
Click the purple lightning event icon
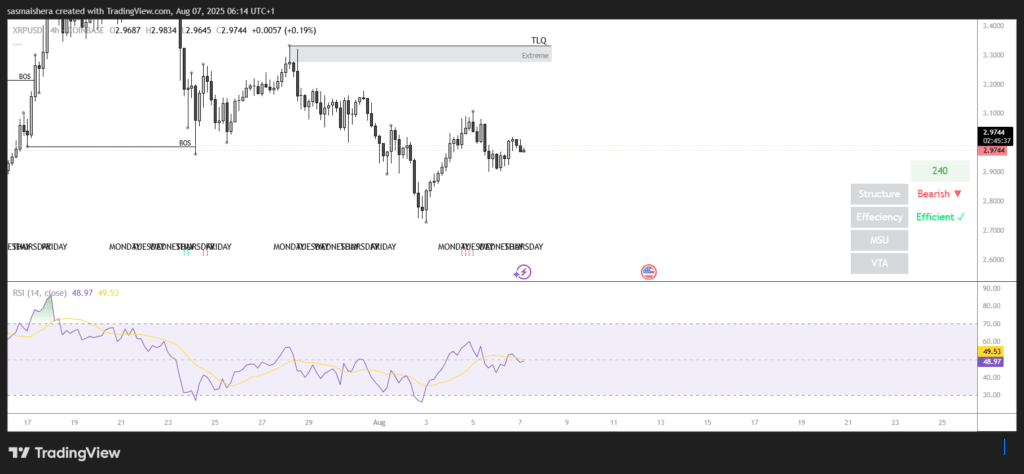pyautogui.click(x=522, y=271)
